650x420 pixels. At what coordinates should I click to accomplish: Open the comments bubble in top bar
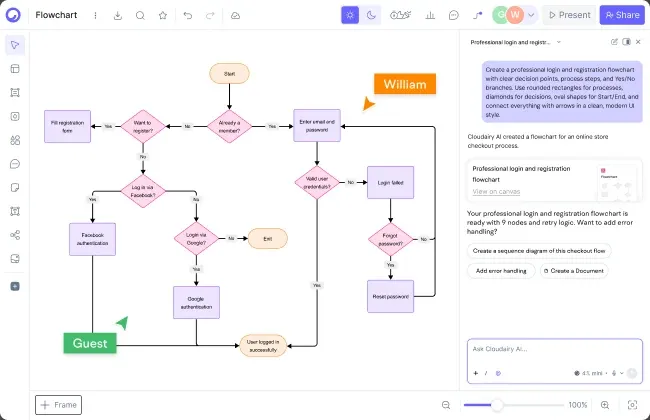[x=454, y=15]
